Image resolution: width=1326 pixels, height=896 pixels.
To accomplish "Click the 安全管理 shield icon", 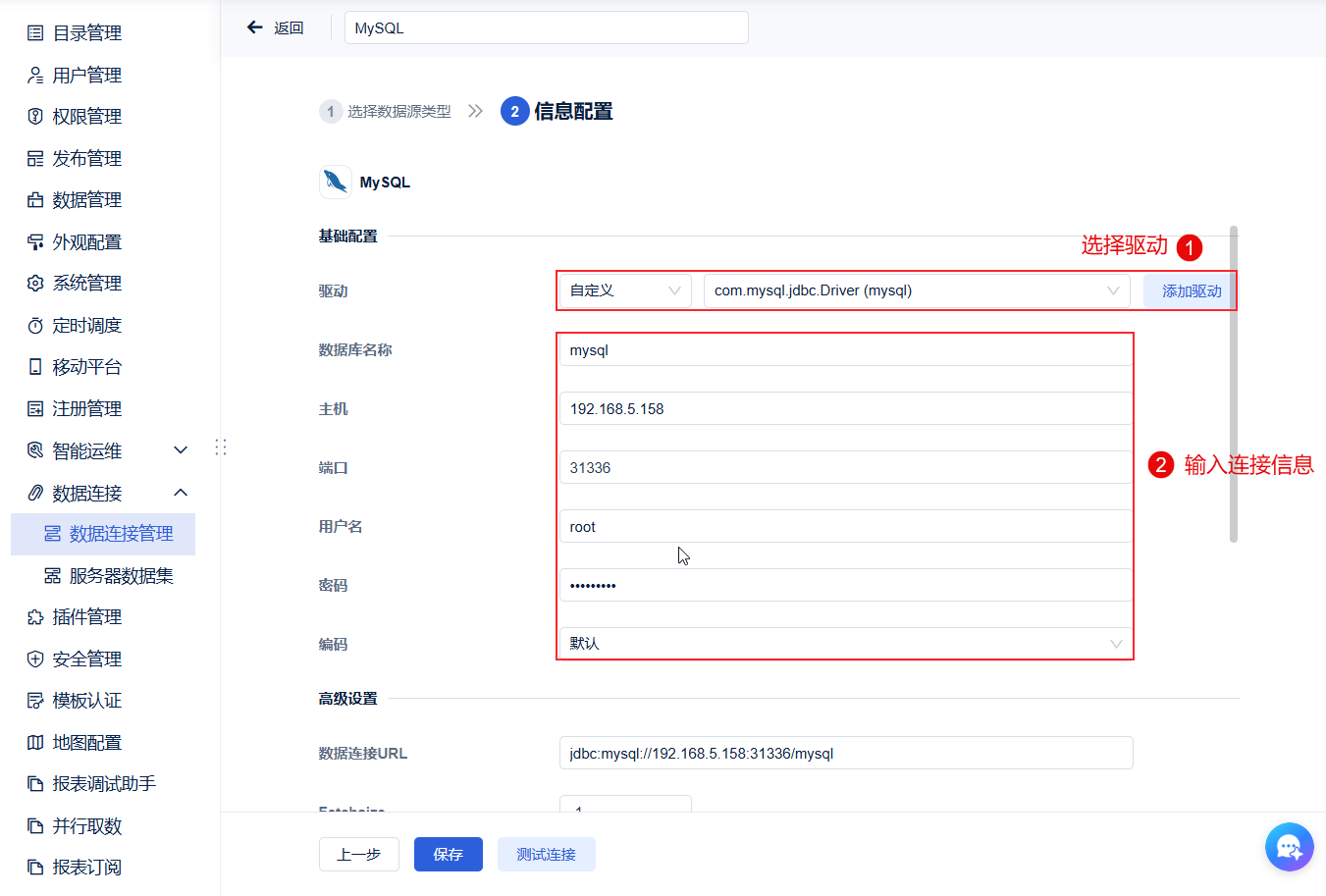I will coord(35,659).
